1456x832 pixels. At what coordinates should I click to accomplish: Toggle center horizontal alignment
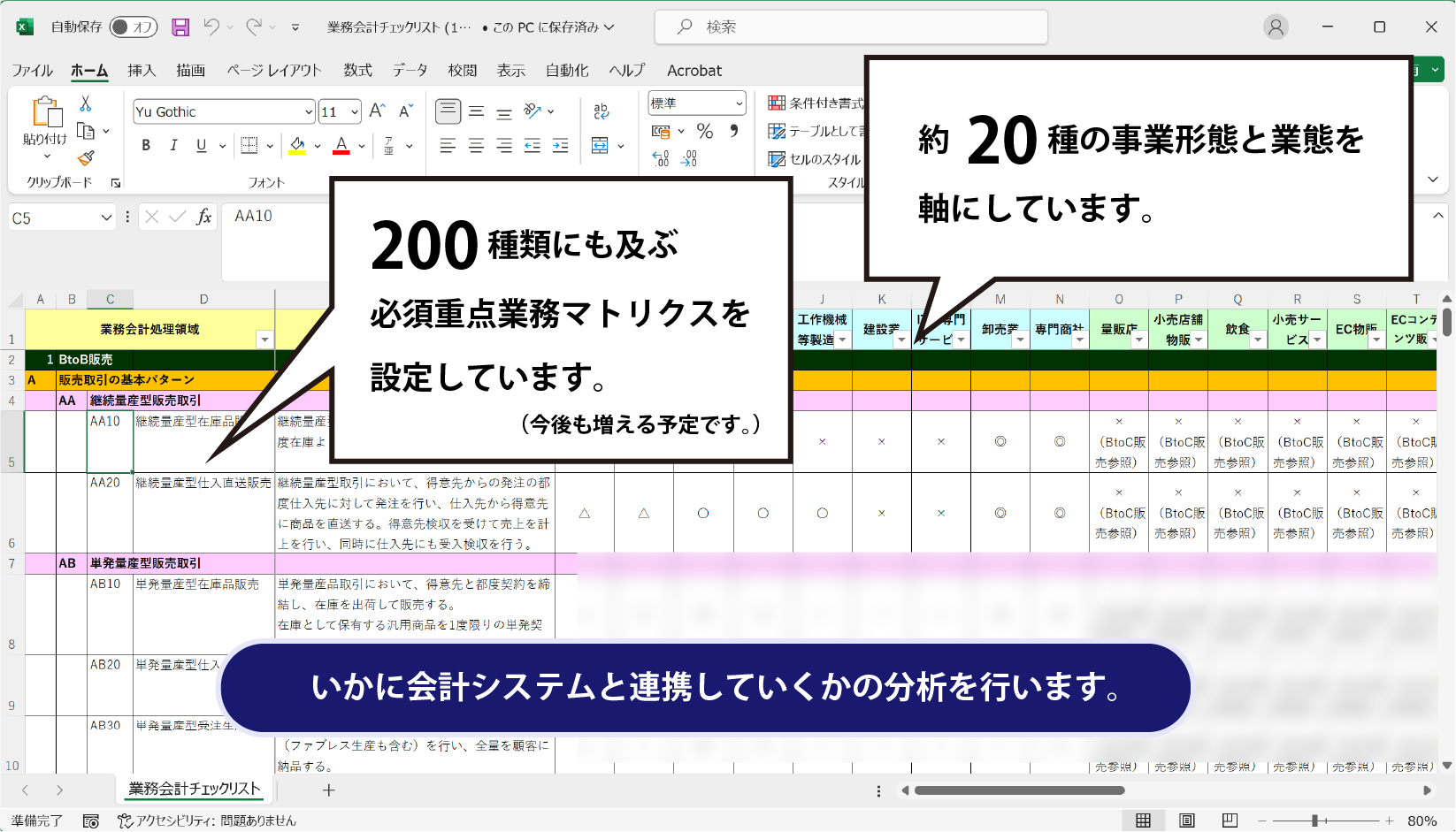coord(476,146)
